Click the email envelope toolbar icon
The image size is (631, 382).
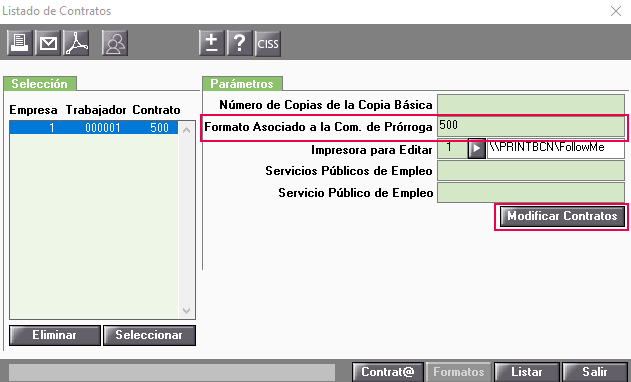[x=48, y=43]
